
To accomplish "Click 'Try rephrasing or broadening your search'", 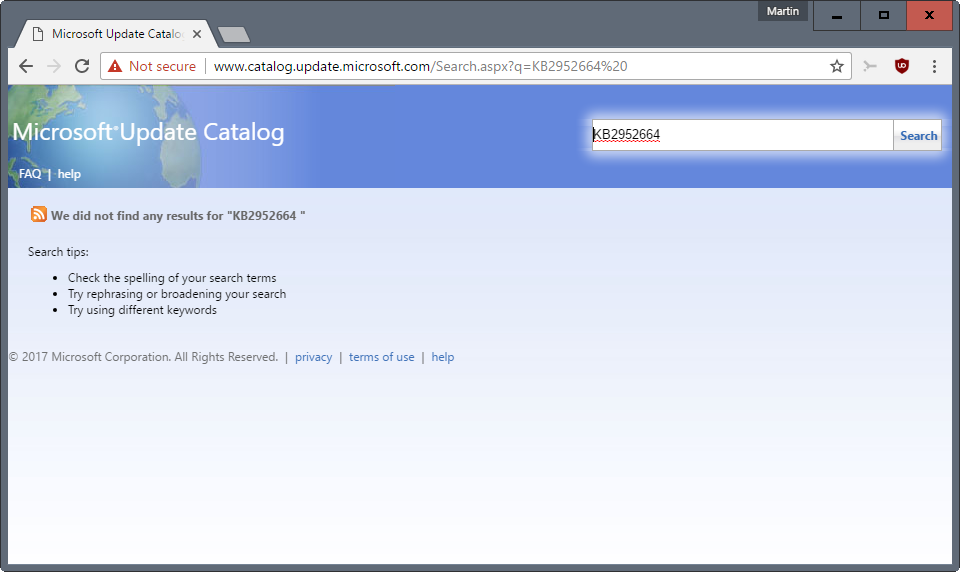I will (x=177, y=294).
